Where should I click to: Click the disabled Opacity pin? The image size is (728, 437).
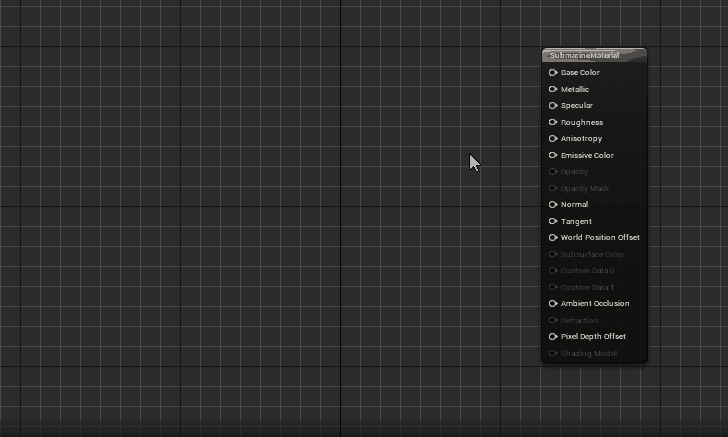(553, 172)
